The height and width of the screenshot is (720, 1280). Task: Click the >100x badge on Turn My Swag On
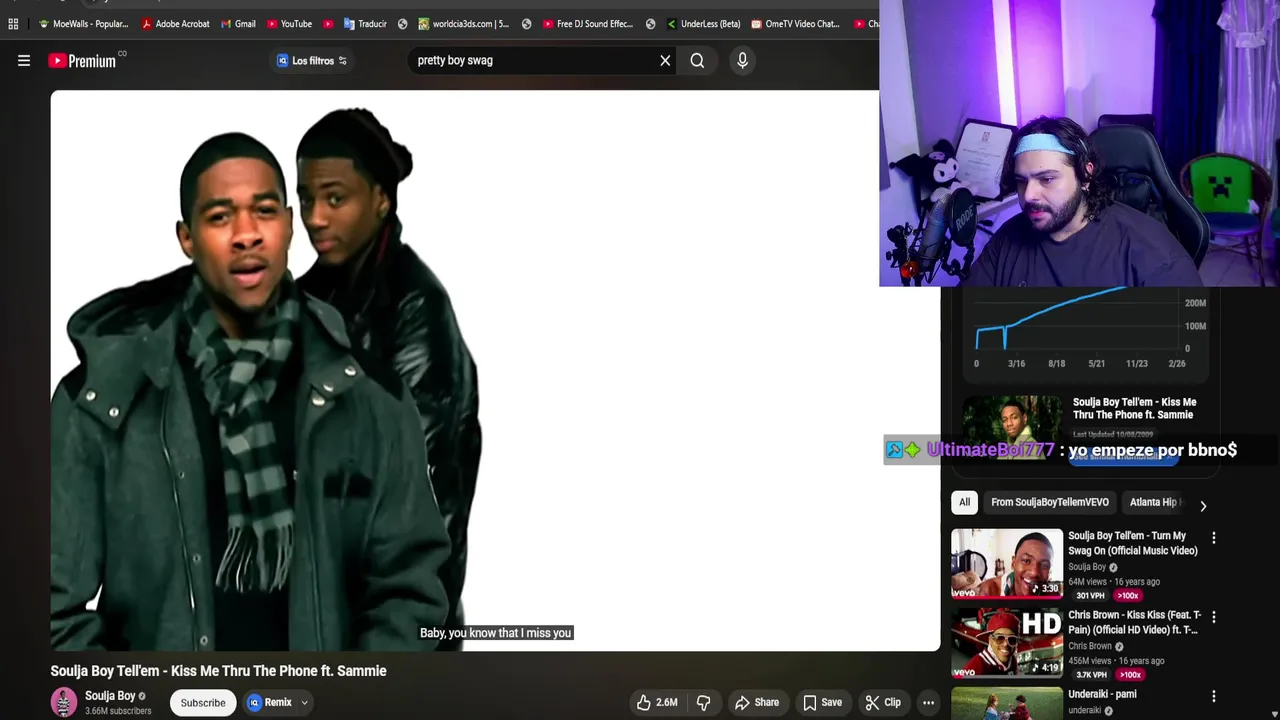1128,596
